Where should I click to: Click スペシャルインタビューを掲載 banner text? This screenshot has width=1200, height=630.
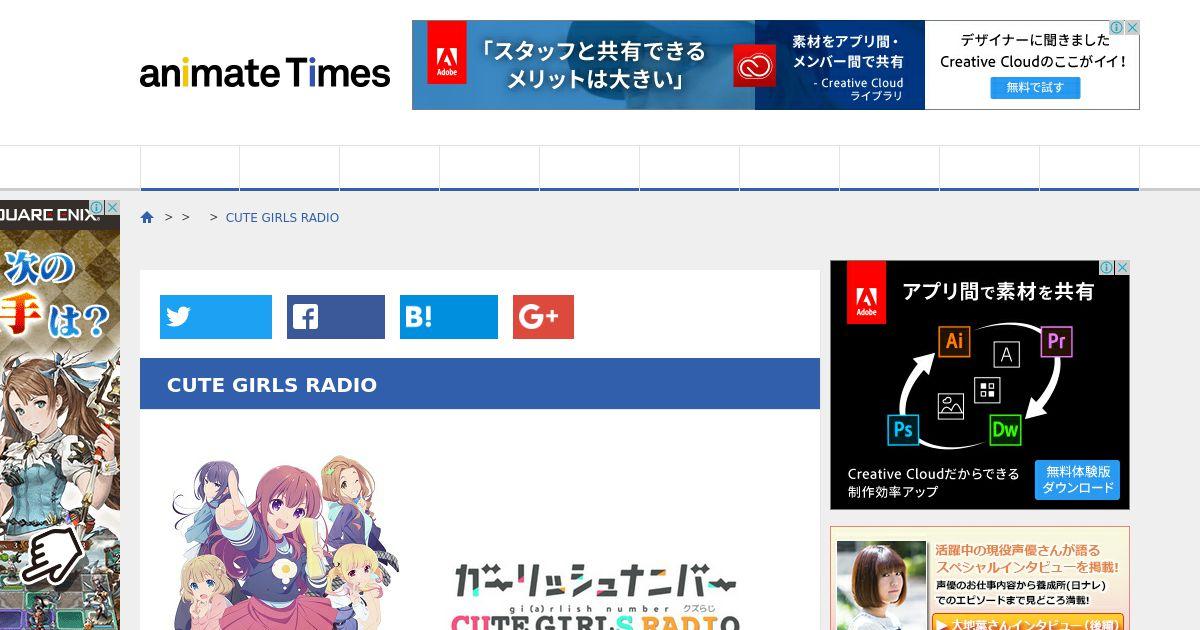tap(1027, 566)
